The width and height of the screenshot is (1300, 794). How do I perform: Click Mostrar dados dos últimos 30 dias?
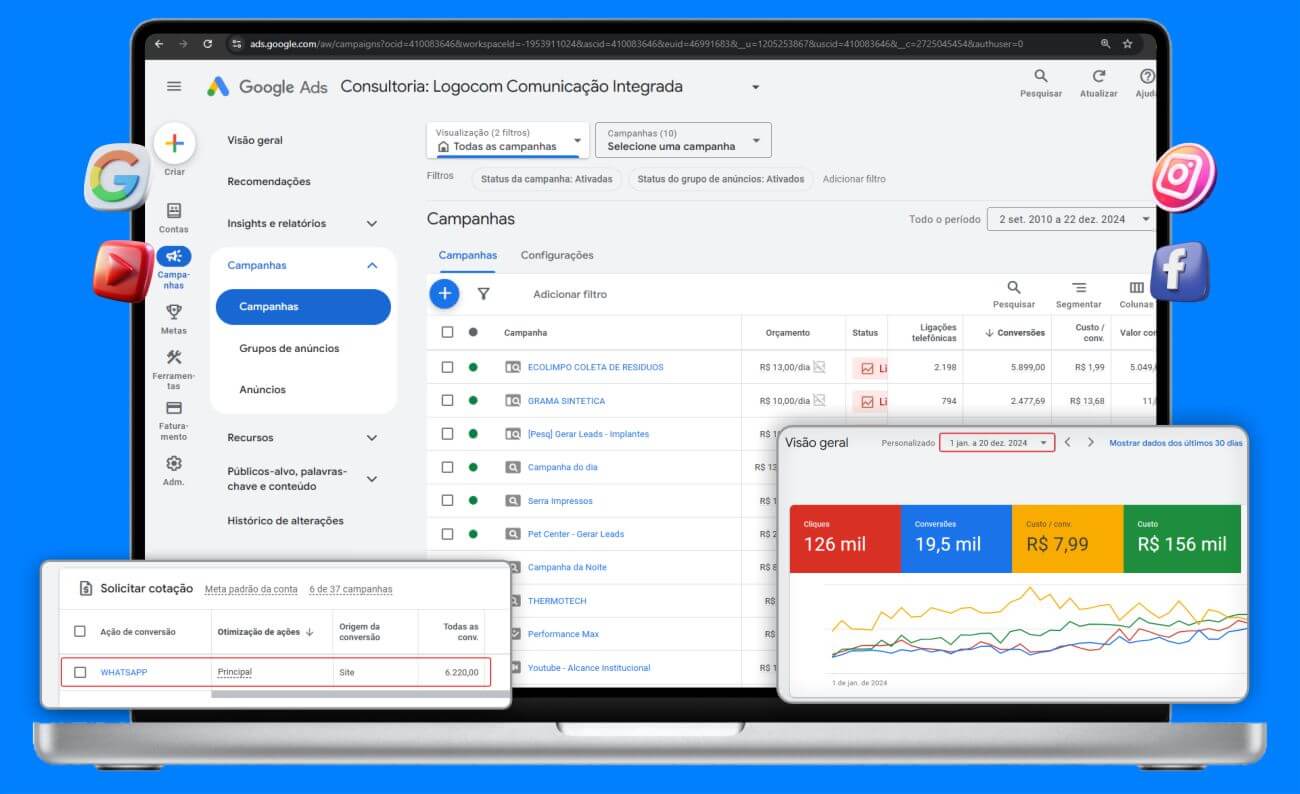pyautogui.click(x=1176, y=442)
